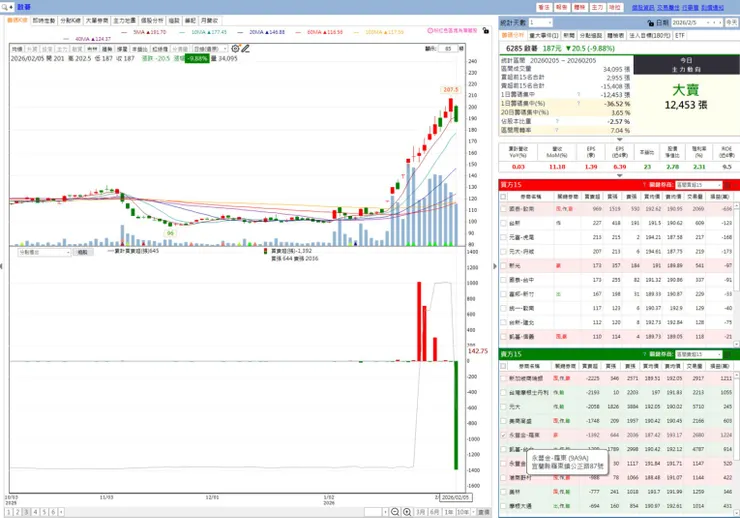Click the 買賣超 column header in sellers table
This screenshot has width=740, height=518.
click(590, 366)
